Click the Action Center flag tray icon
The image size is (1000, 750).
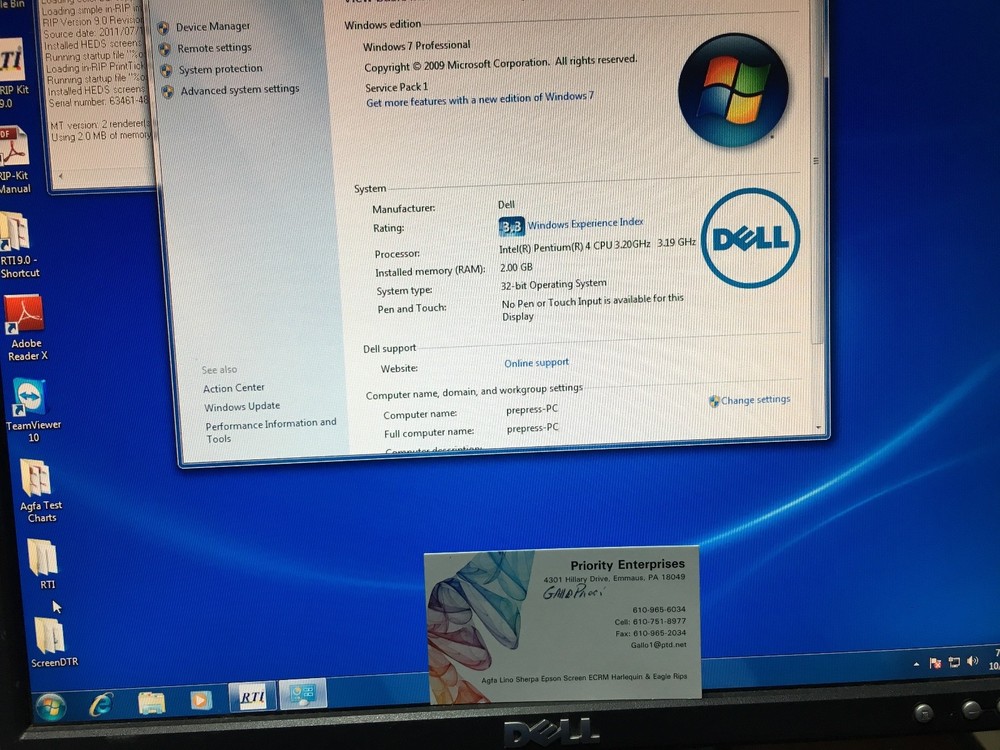[x=936, y=663]
